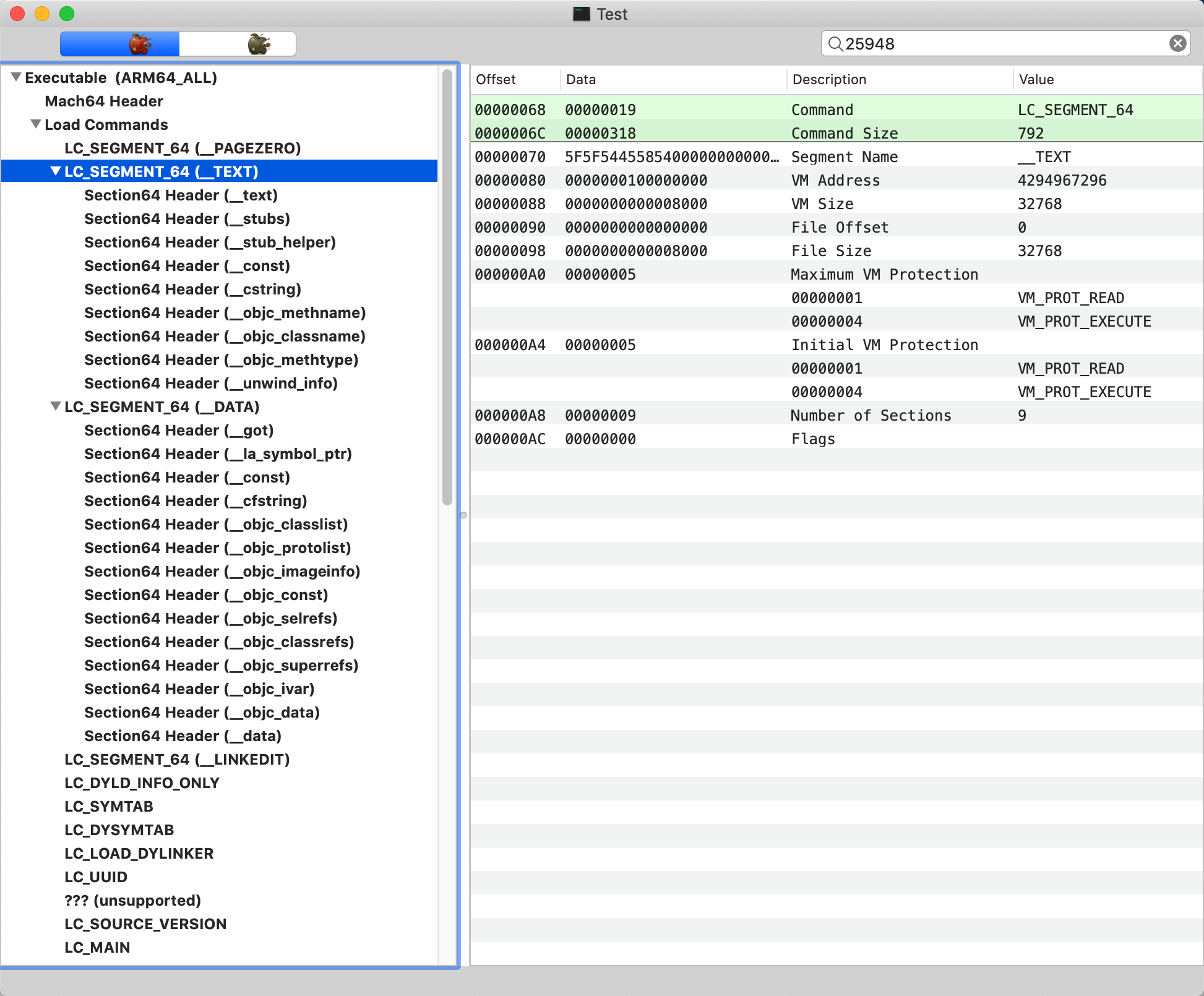Select LC_UUID load command
Viewport: 1204px width, 996px height.
coord(96,877)
